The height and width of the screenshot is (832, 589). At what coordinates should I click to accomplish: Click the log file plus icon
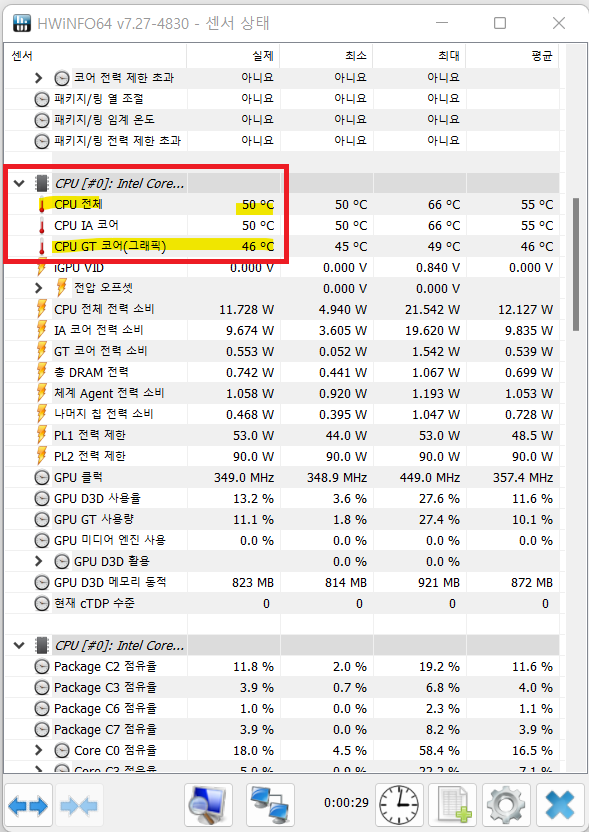click(x=453, y=806)
